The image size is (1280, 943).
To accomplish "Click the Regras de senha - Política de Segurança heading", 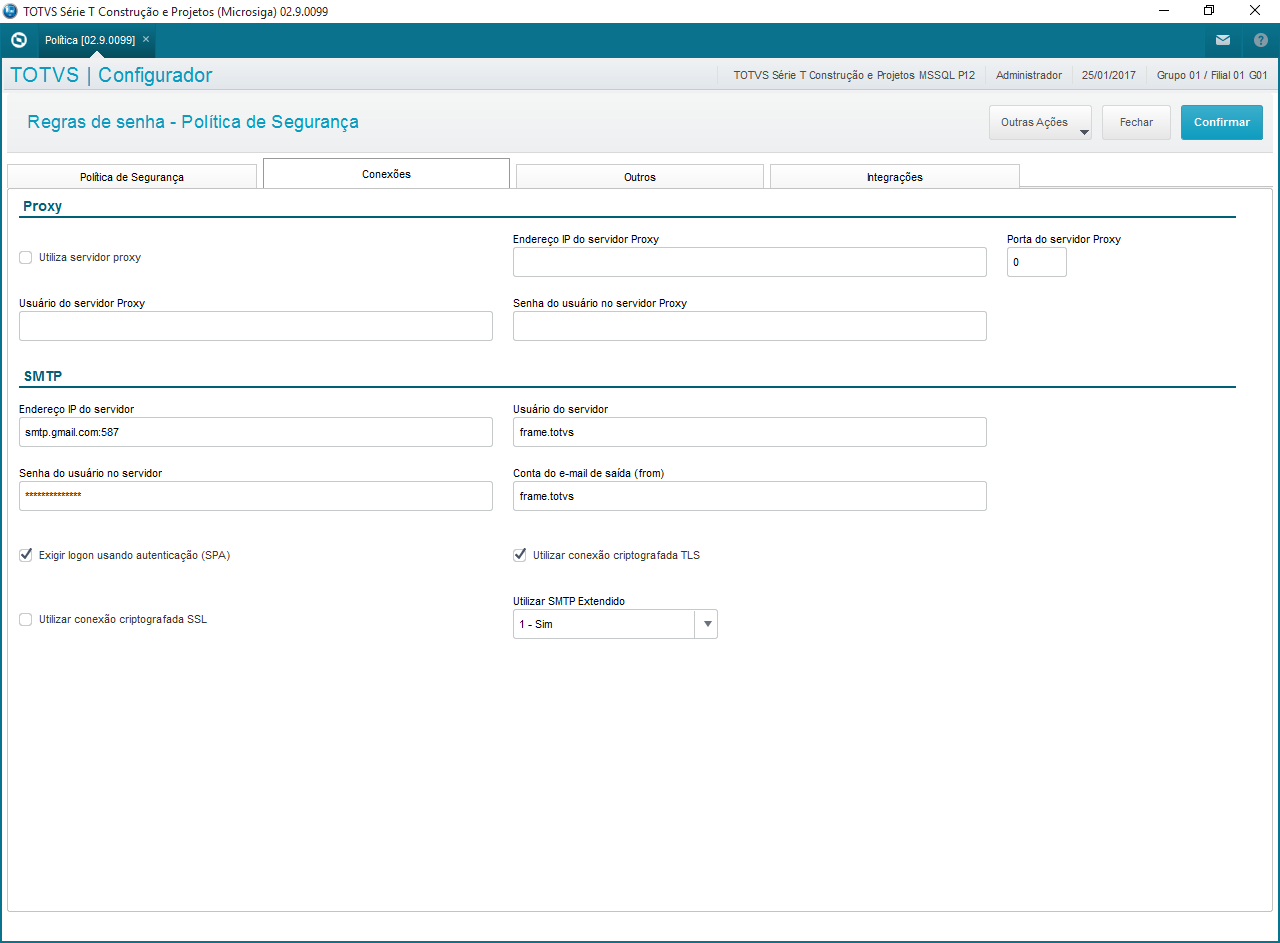I will 193,122.
